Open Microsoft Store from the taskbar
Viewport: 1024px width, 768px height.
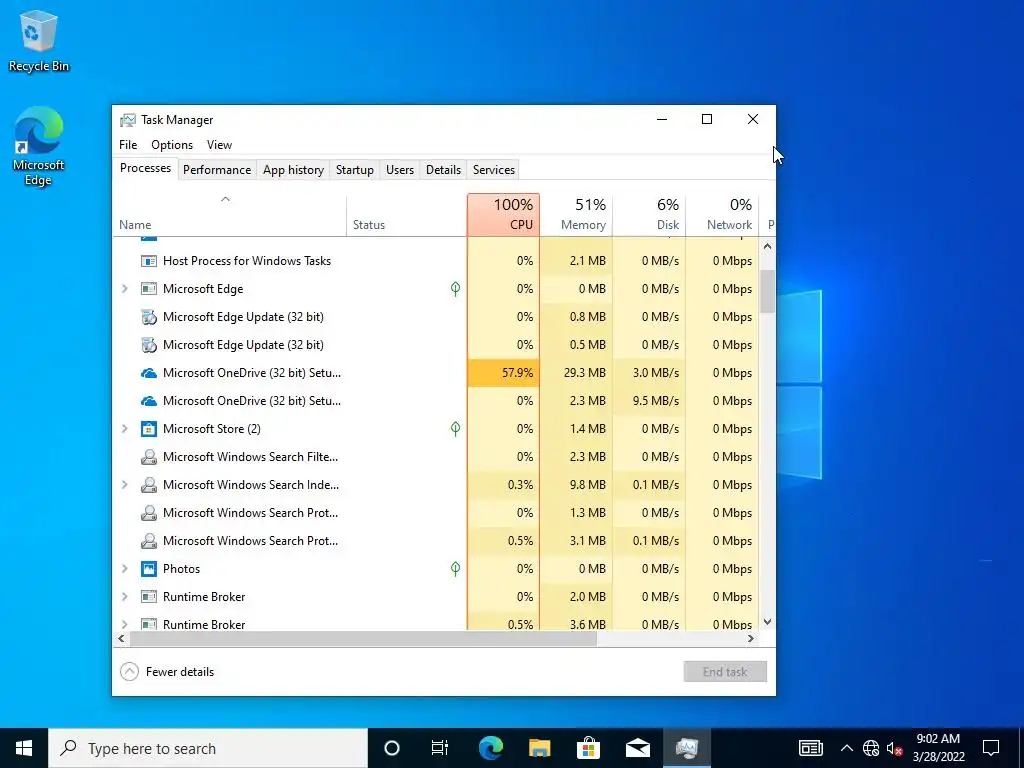point(588,748)
